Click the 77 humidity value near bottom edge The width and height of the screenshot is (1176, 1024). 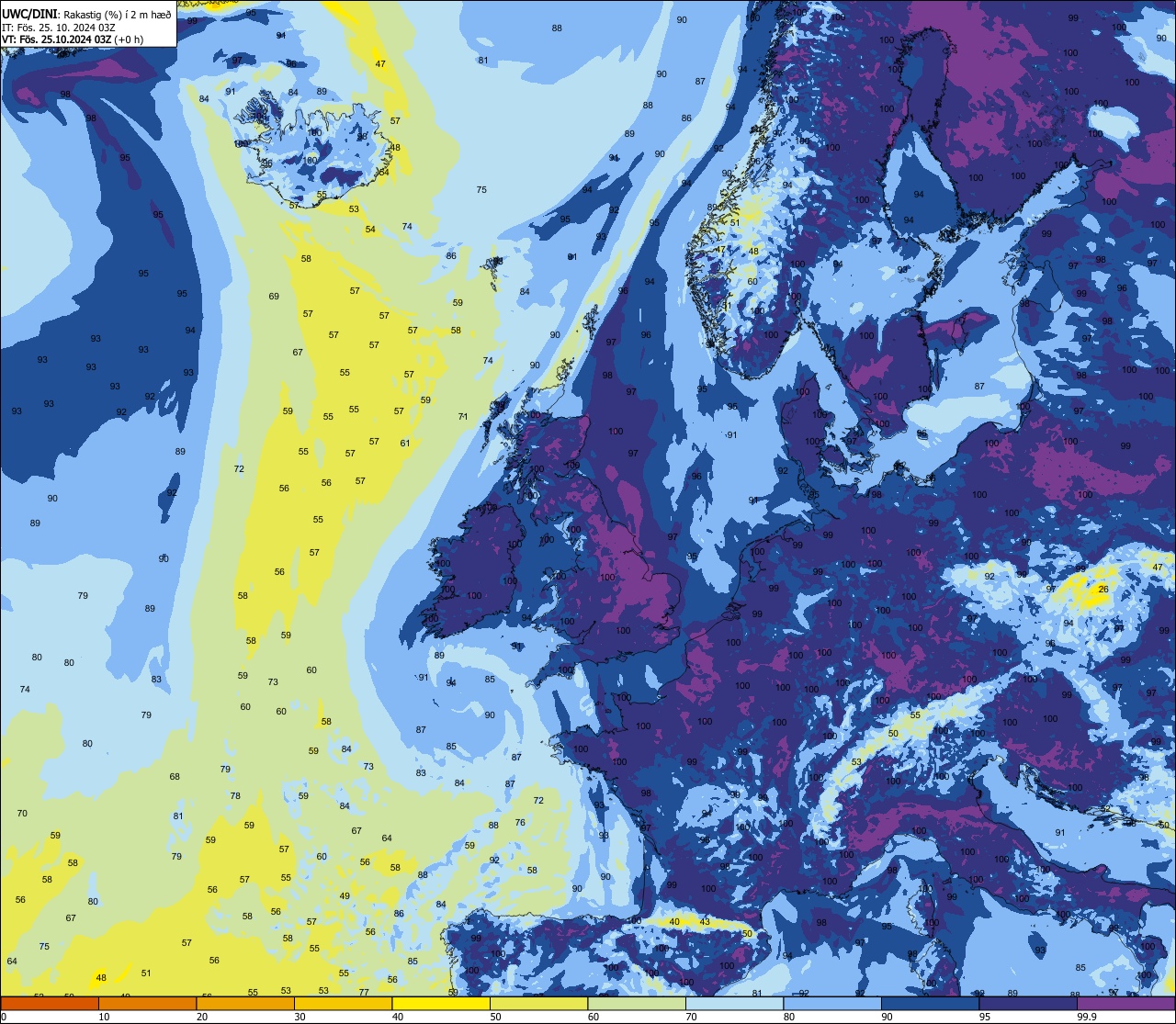pyautogui.click(x=364, y=992)
